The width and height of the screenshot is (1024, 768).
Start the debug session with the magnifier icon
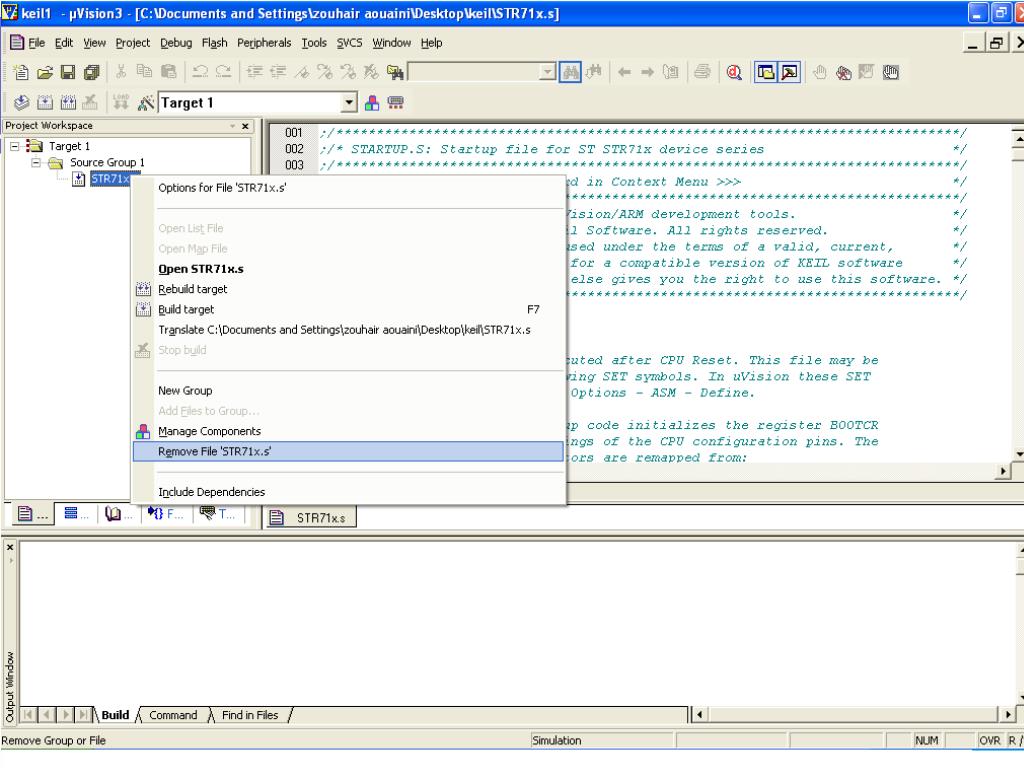(x=734, y=72)
